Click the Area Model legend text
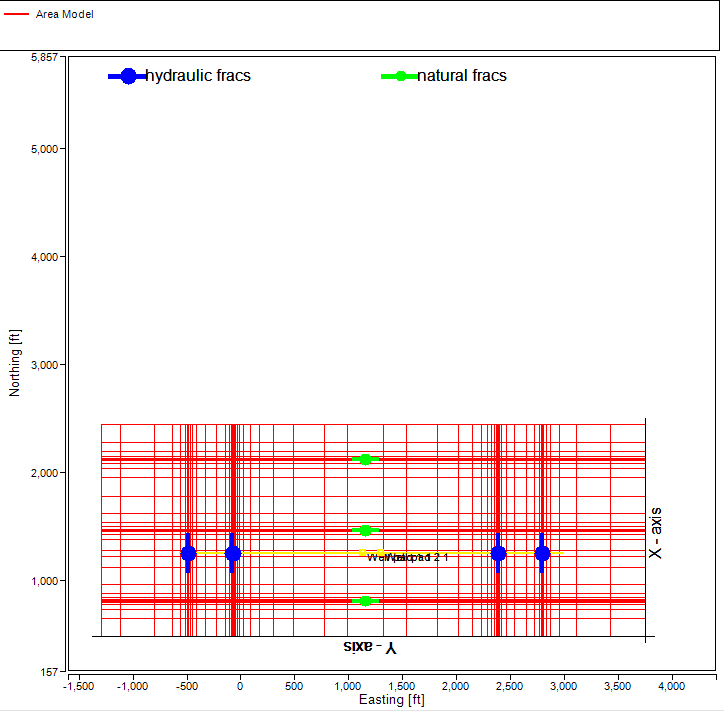The height and width of the screenshot is (711, 724). pos(64,15)
